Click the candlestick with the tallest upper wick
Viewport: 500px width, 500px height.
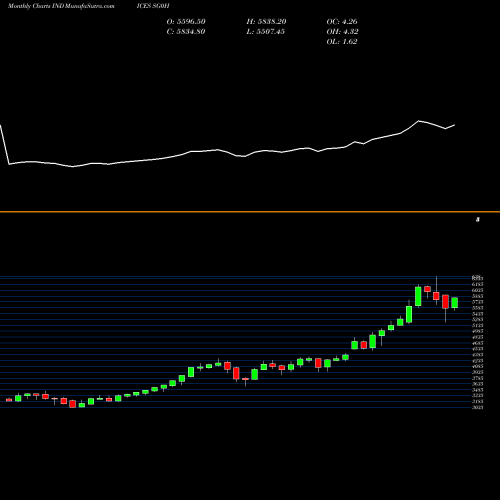(436, 296)
